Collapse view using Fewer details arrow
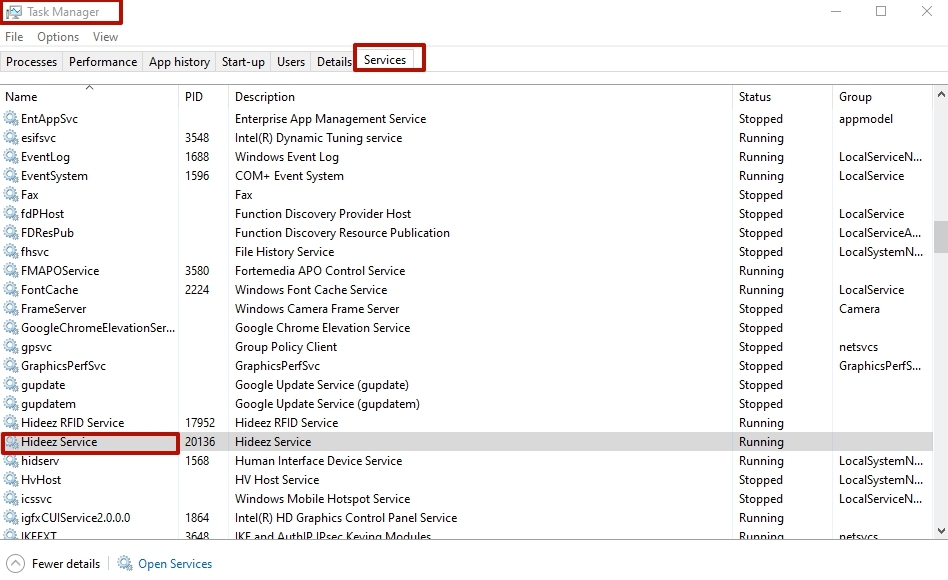The height and width of the screenshot is (580, 948). 14,564
